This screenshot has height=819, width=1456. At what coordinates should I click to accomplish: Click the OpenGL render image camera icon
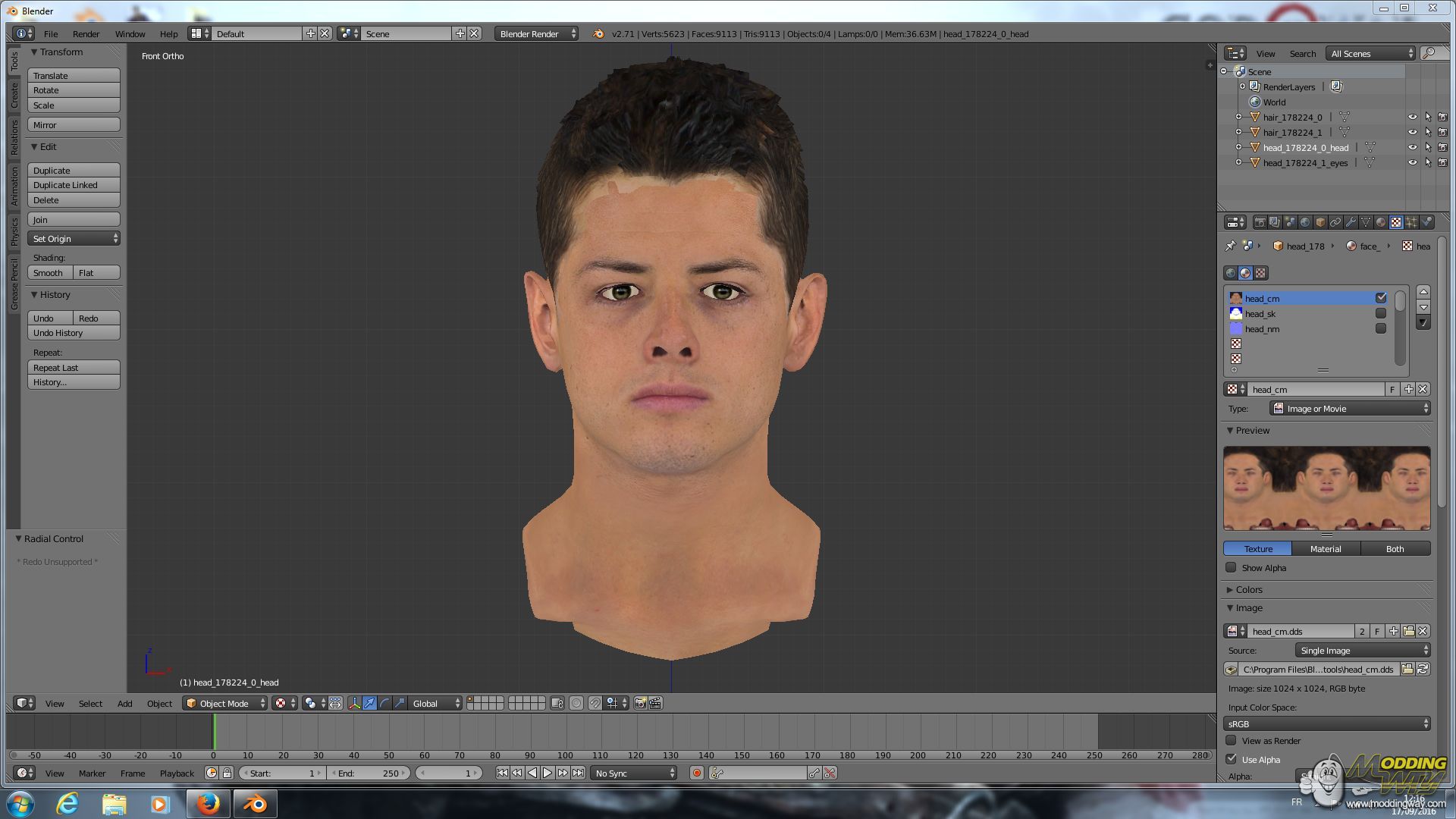pyautogui.click(x=640, y=704)
